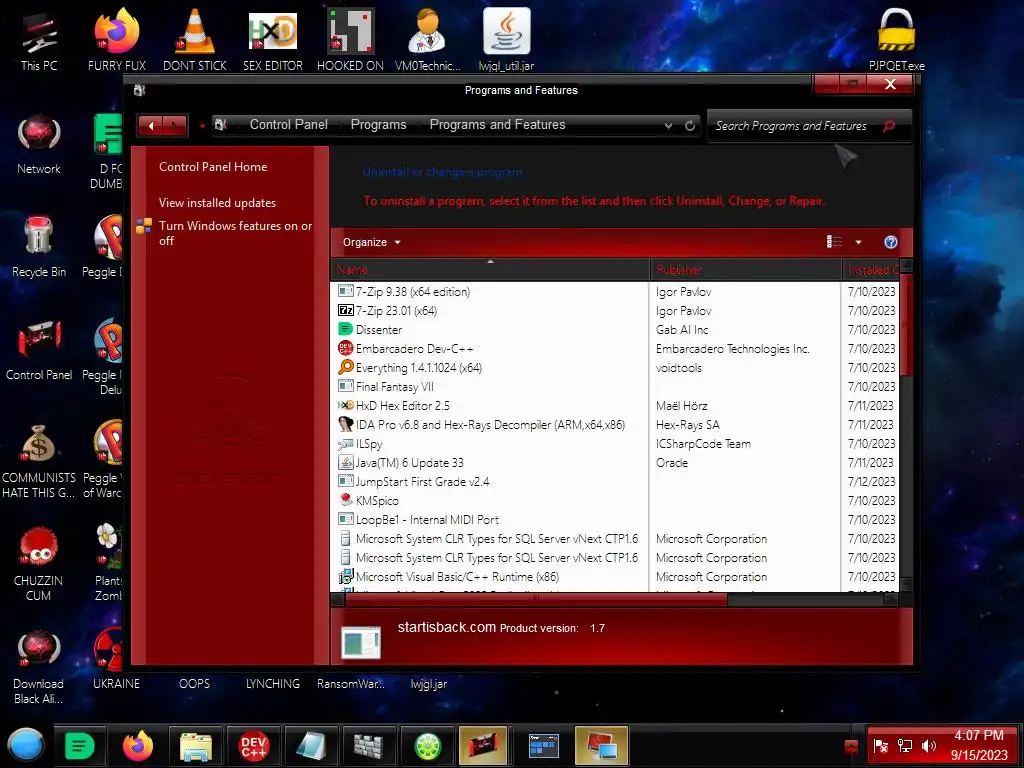
Task: Open View installed updates link
Action: click(x=217, y=202)
